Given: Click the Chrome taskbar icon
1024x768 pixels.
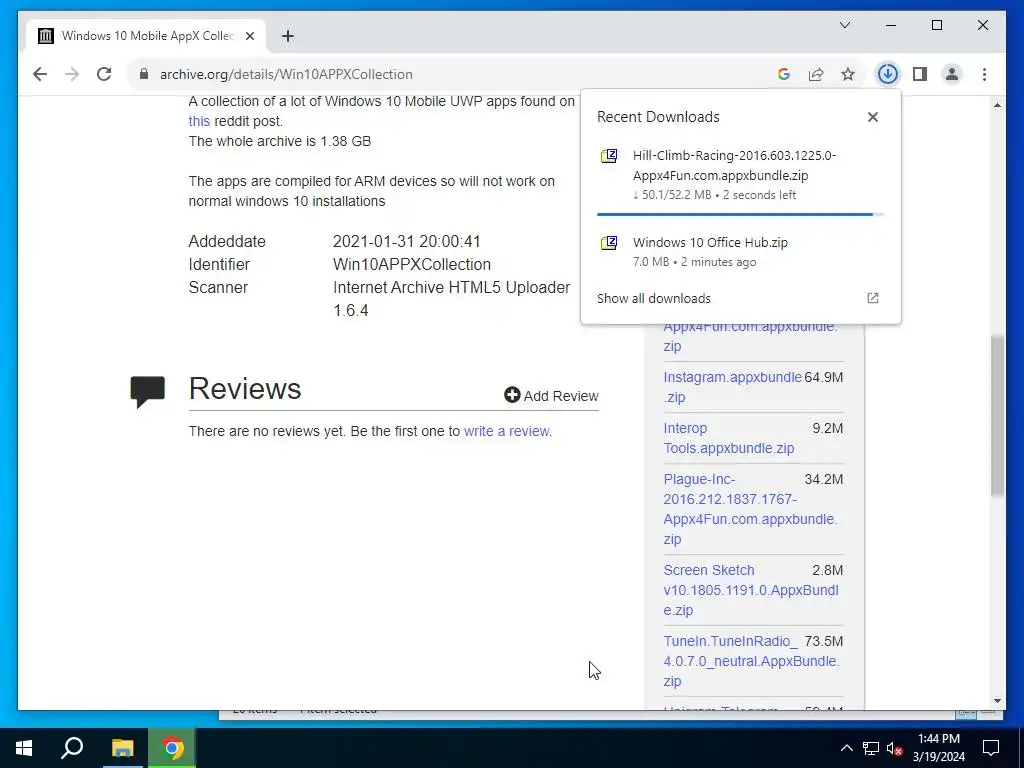Looking at the screenshot, I should [x=172, y=748].
